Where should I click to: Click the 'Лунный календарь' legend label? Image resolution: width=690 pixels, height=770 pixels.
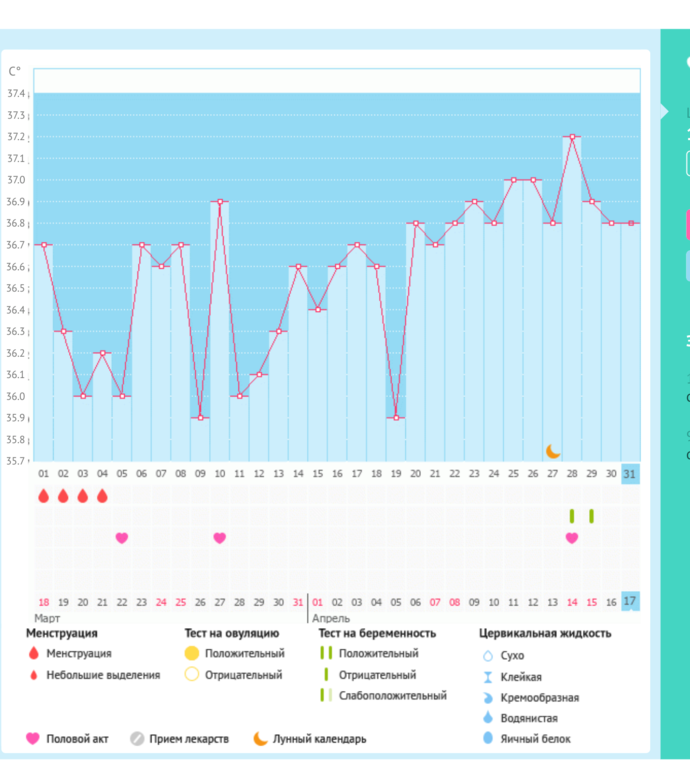point(319,739)
